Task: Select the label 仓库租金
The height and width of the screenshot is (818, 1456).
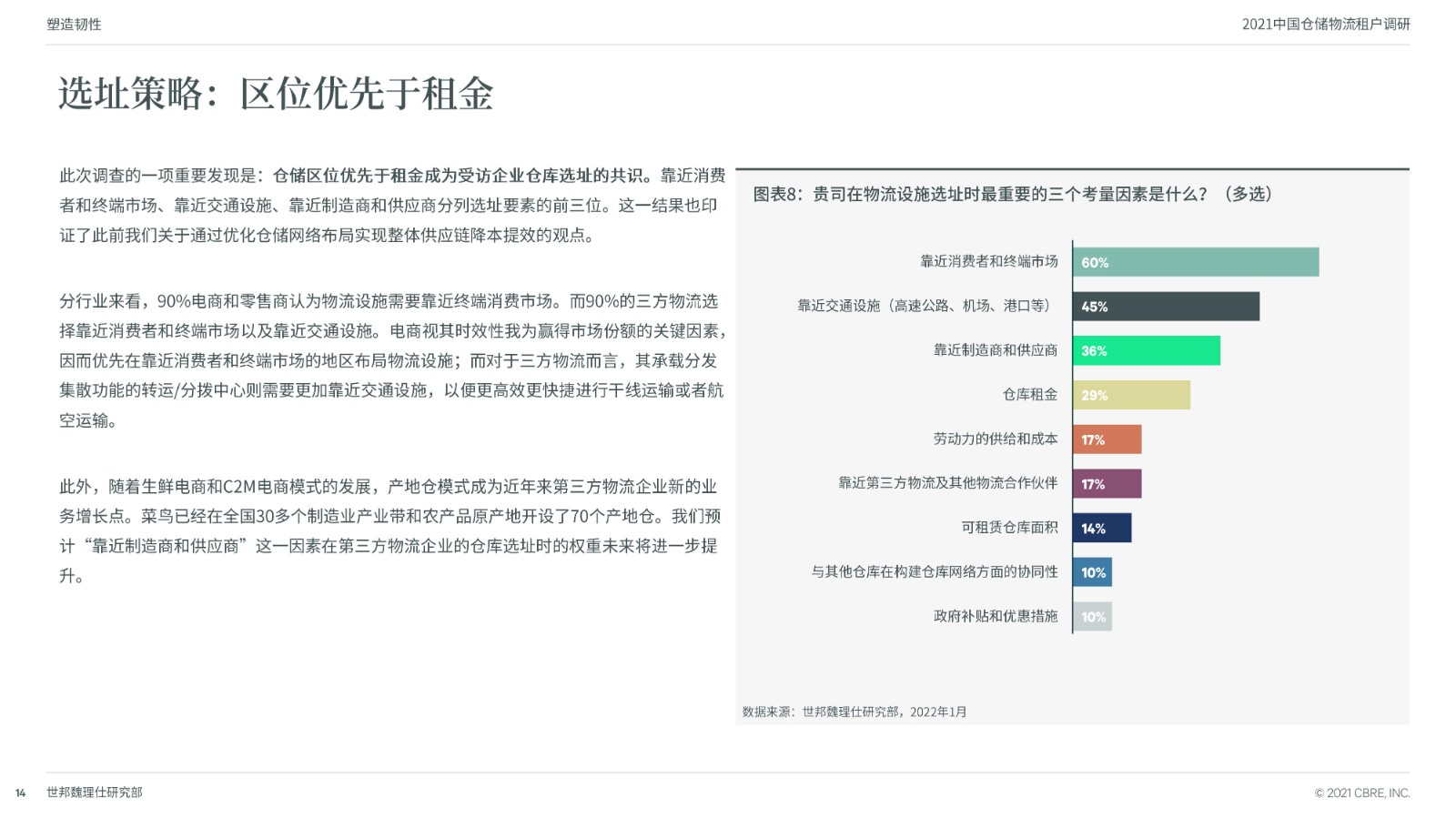Action: pyautogui.click(x=1030, y=394)
